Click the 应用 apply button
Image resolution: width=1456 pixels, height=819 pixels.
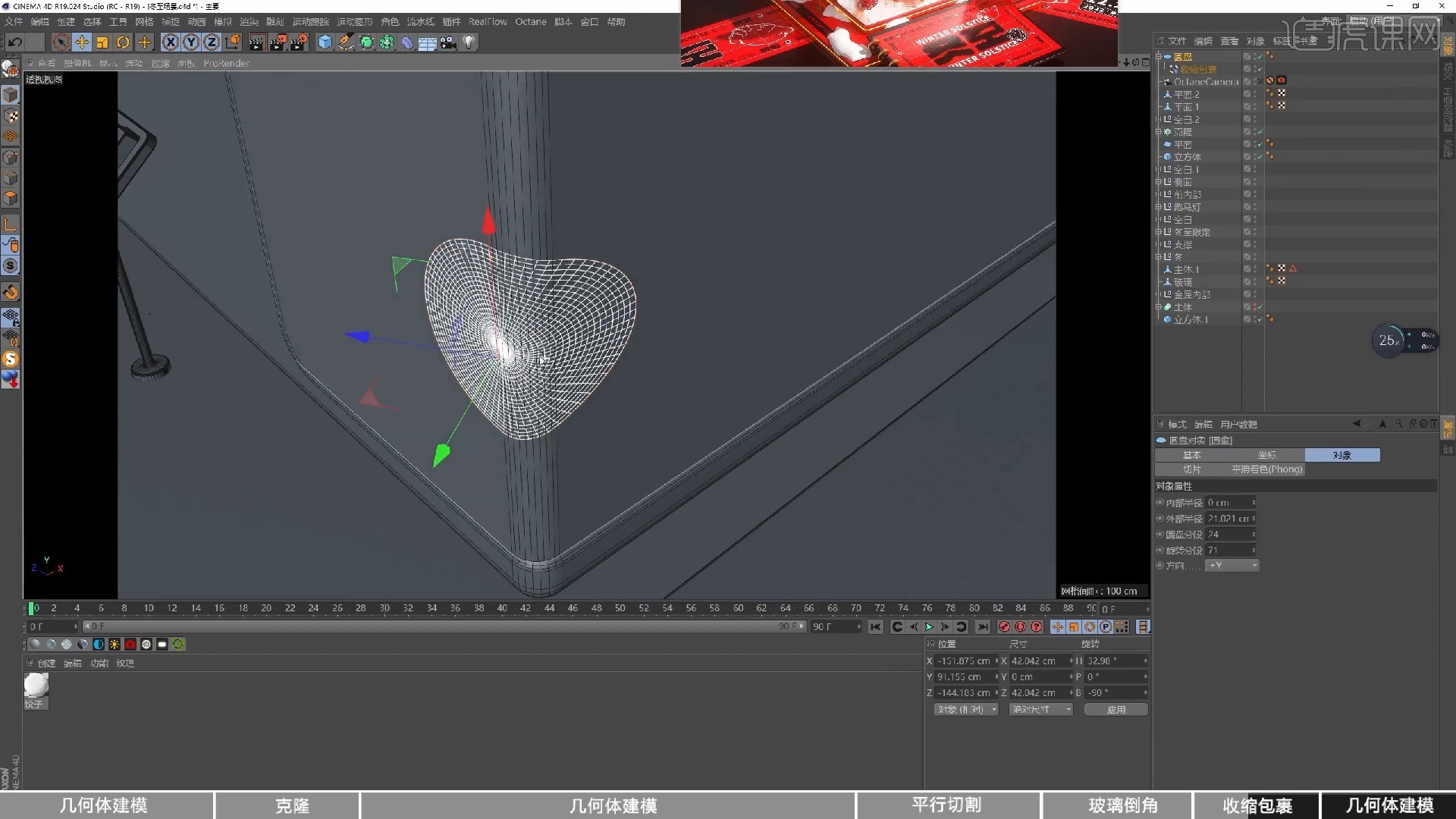pyautogui.click(x=1116, y=710)
